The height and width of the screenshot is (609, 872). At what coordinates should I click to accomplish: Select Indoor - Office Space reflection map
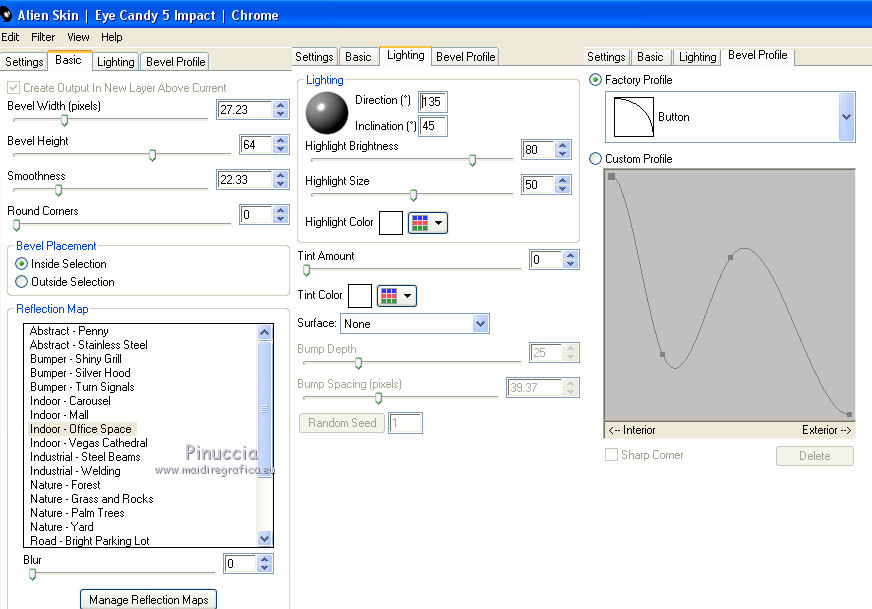[82, 429]
